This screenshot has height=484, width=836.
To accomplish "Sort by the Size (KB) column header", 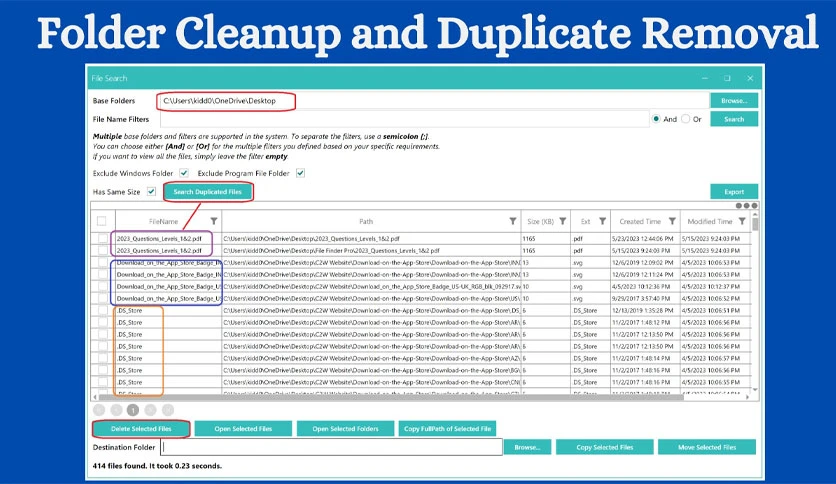I will 540,221.
